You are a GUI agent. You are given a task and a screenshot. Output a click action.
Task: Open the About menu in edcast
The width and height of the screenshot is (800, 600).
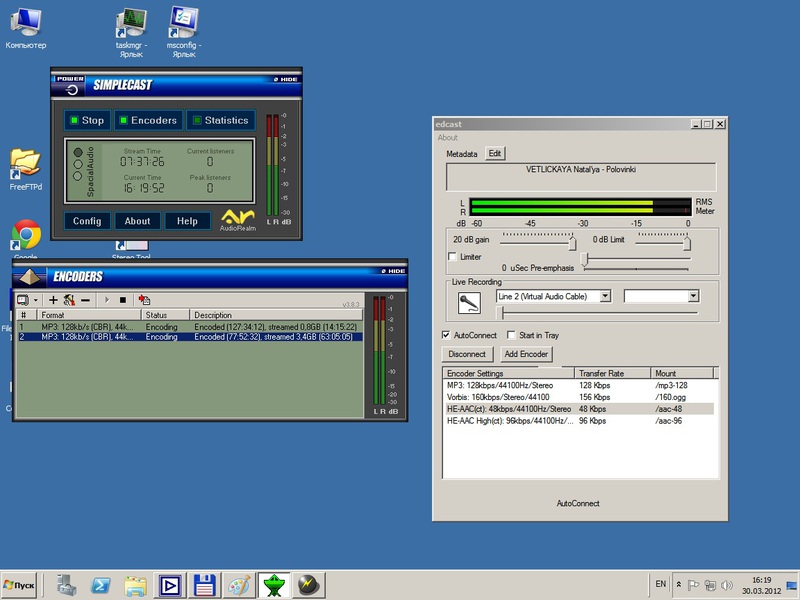(x=447, y=138)
